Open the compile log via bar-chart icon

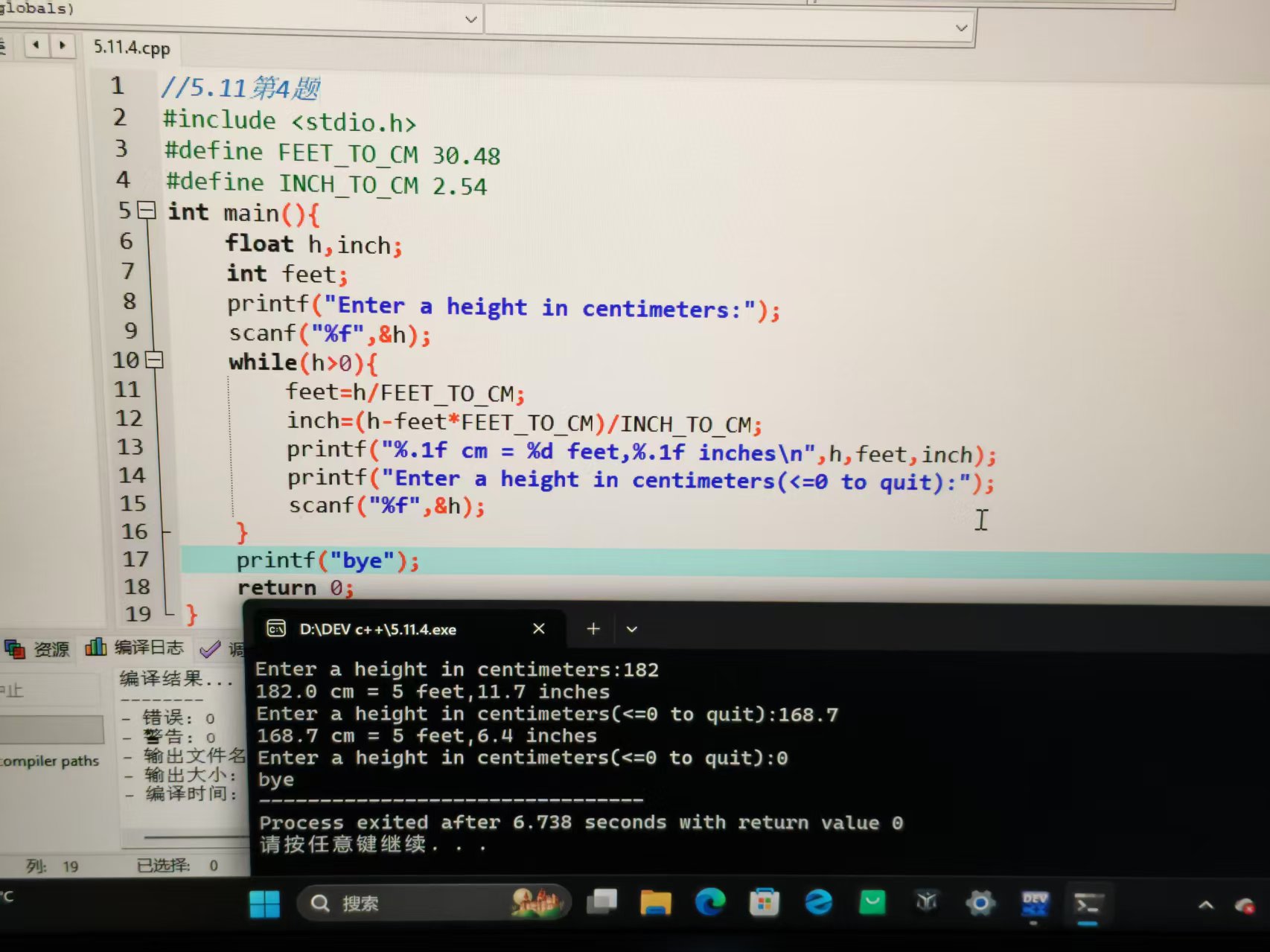tap(97, 647)
